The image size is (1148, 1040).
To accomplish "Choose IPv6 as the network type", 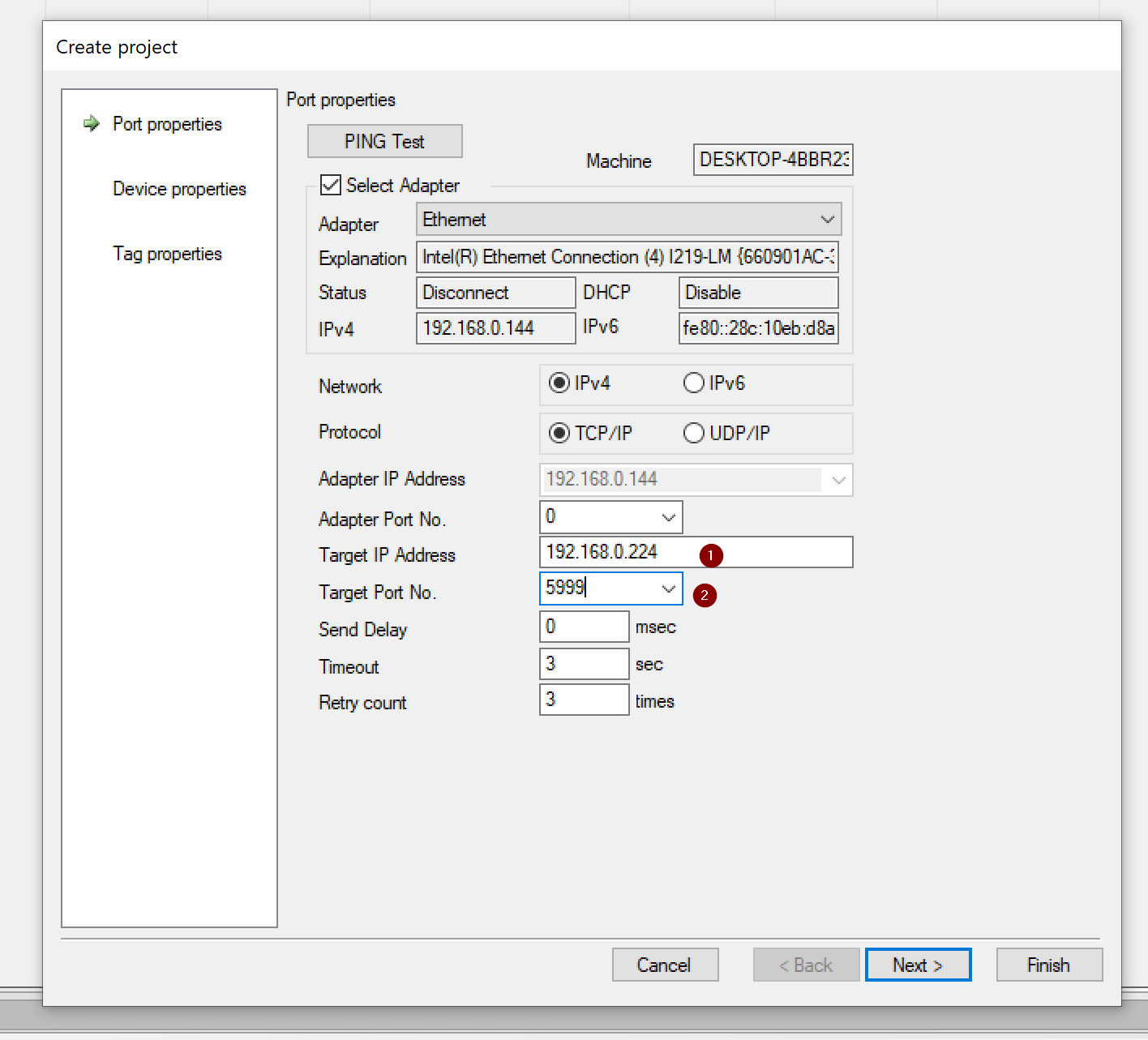I will (x=694, y=383).
